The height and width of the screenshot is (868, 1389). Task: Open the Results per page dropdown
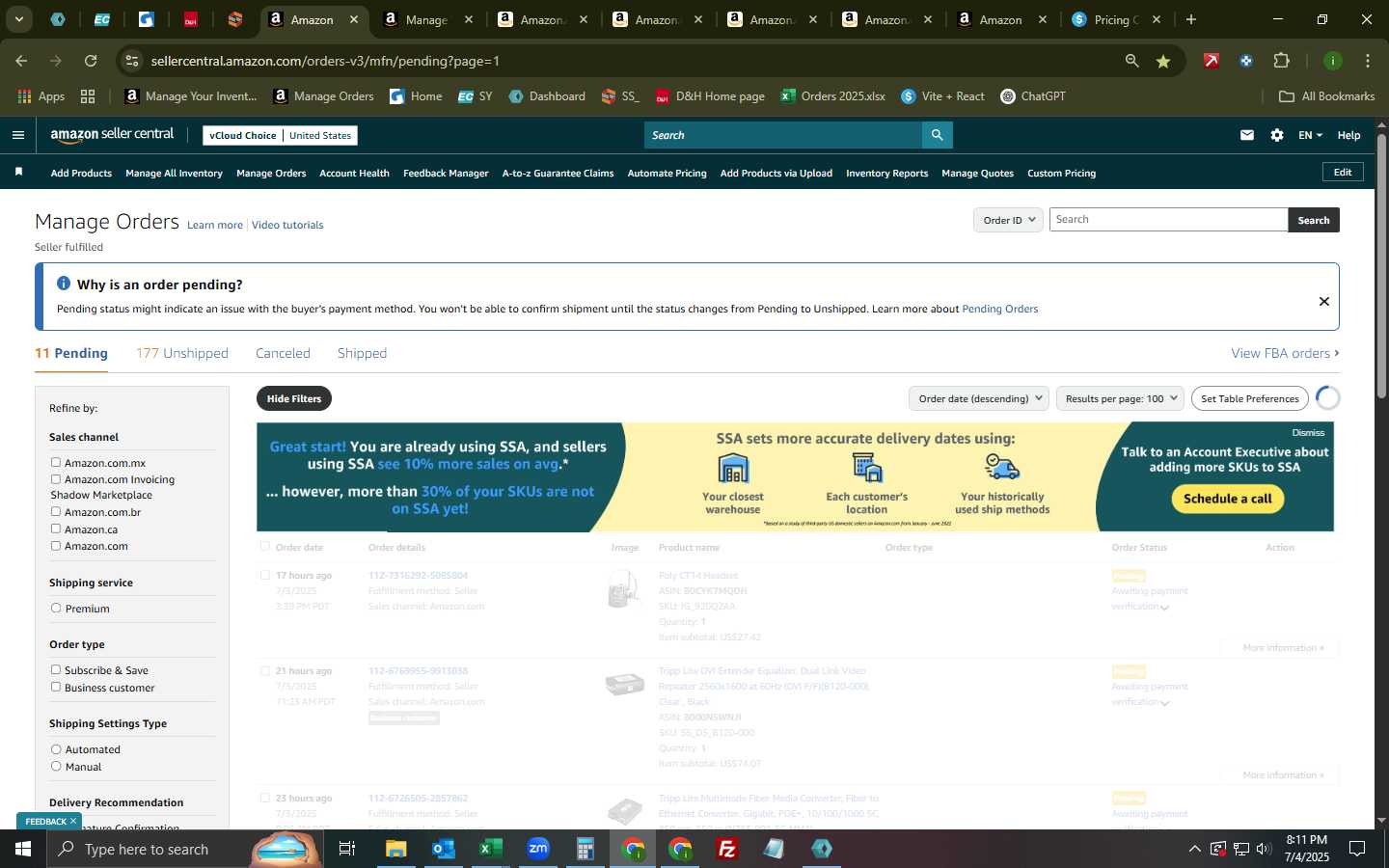(1121, 398)
